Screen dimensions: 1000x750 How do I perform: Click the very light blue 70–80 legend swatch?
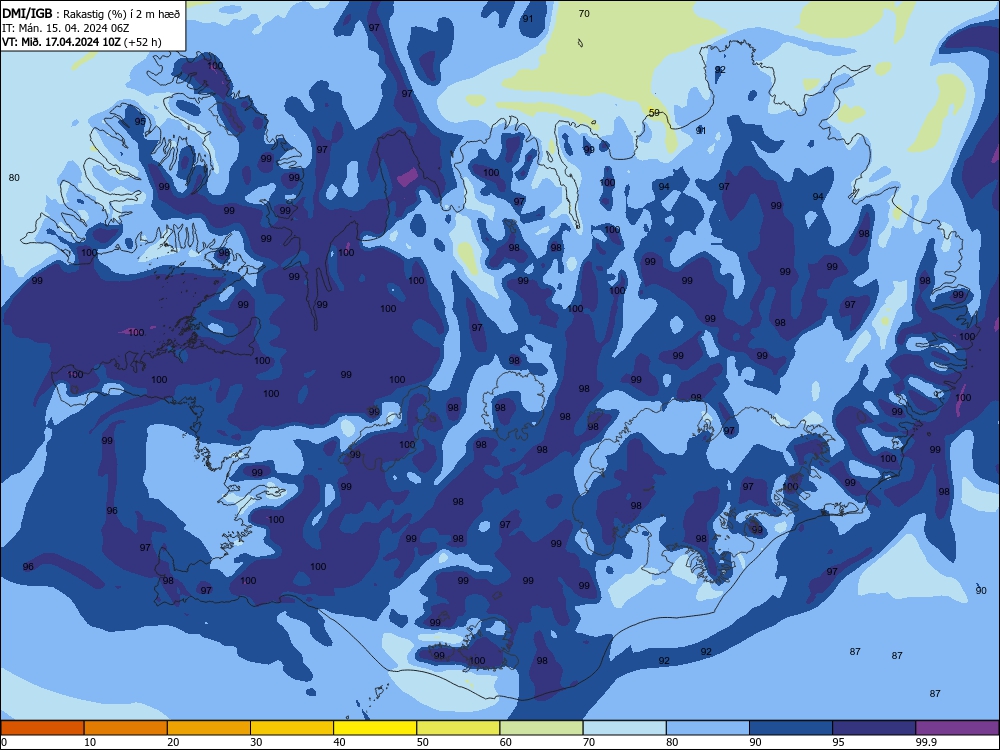[x=625, y=728]
